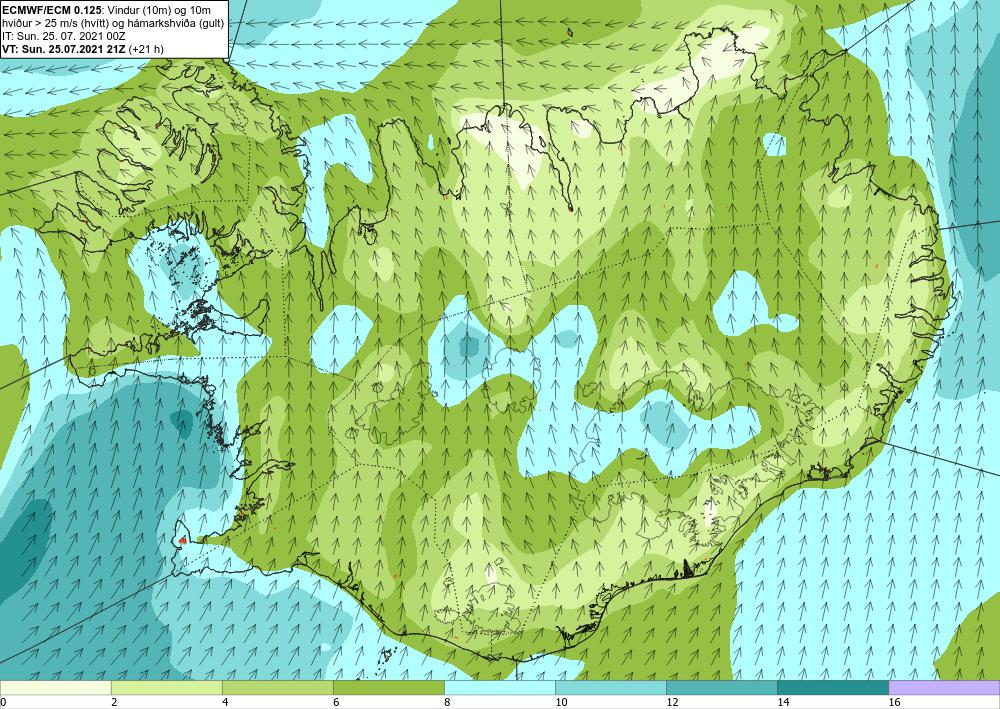The width and height of the screenshot is (1000, 709).
Task: Click the 'ECMWF/ECM 0.125' title text
Action: [51, 10]
